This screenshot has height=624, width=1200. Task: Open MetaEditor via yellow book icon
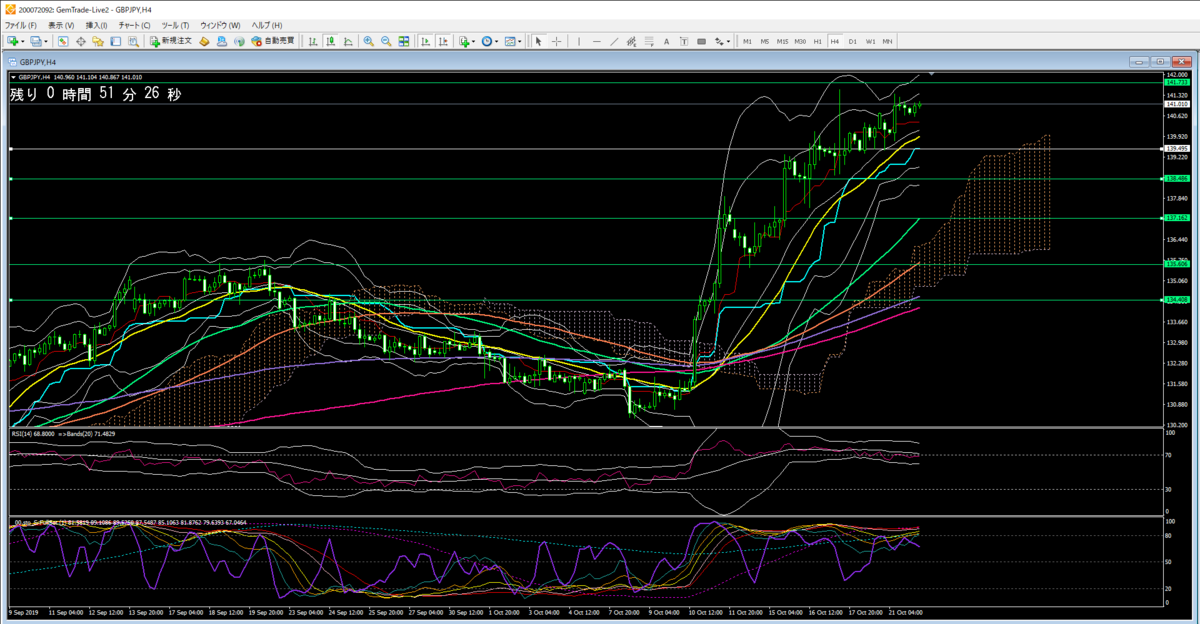click(204, 41)
